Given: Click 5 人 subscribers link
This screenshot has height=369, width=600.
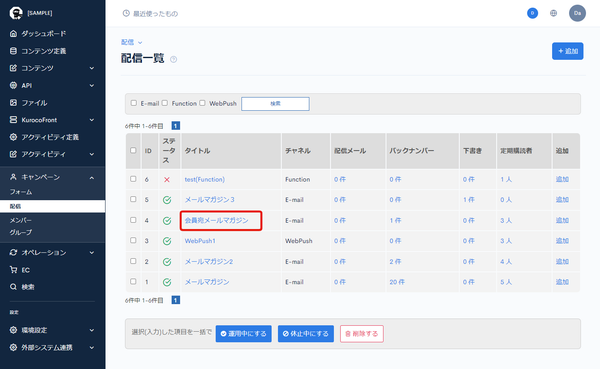Looking at the screenshot, I should 506,282.
